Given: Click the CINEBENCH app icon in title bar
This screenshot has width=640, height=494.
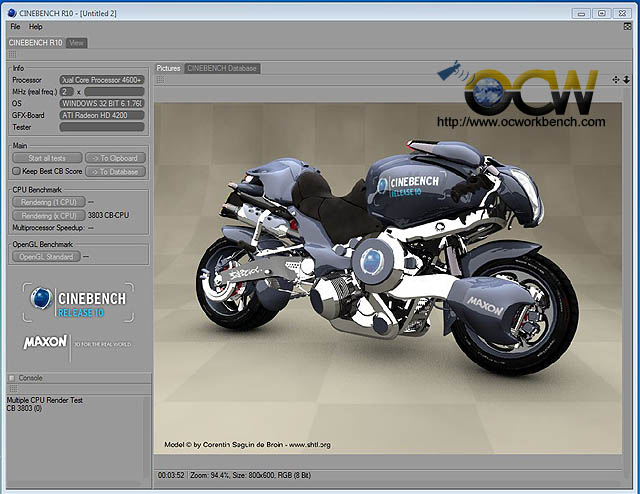Looking at the screenshot, I should tap(12, 13).
